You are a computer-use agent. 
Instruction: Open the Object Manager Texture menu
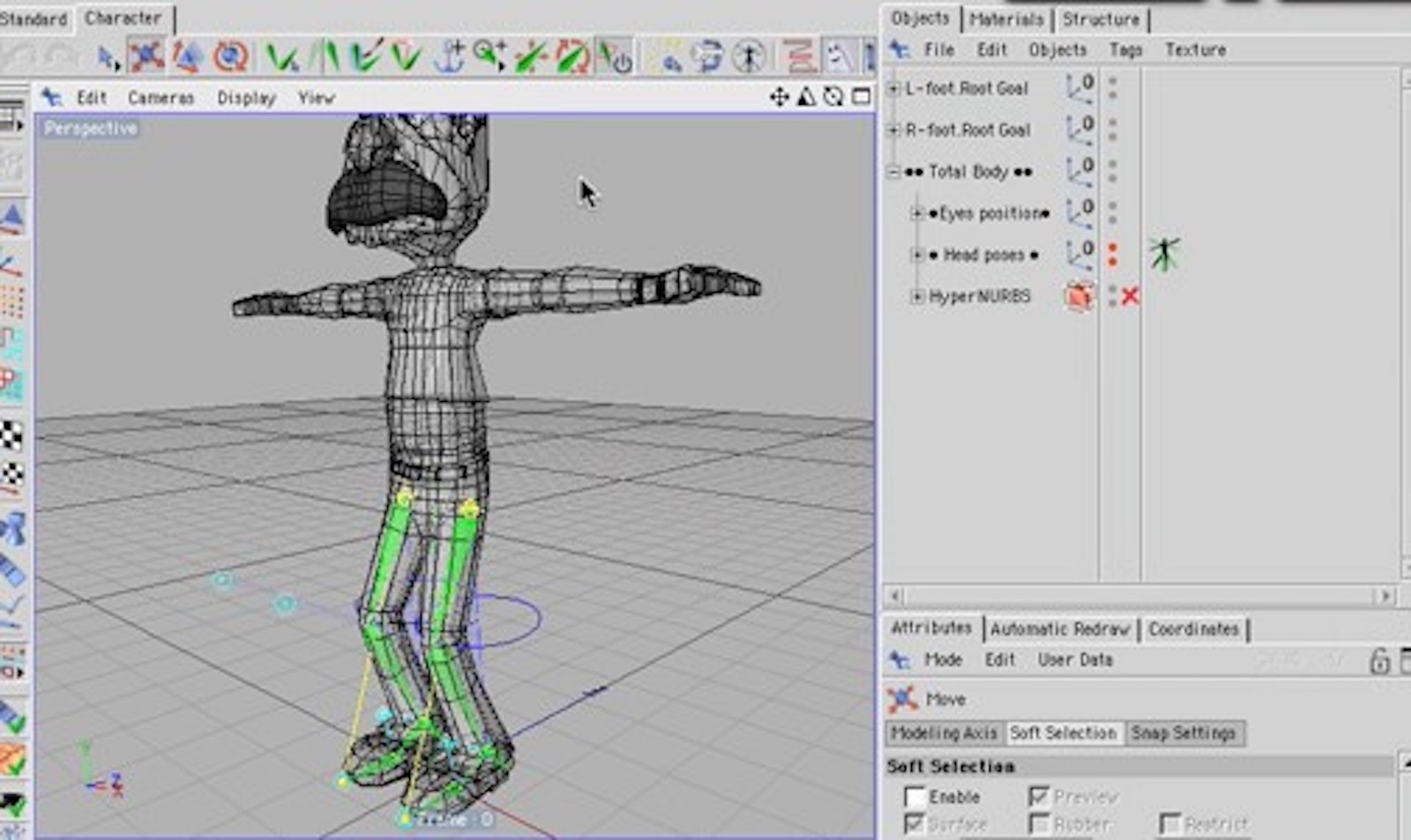(x=1195, y=49)
